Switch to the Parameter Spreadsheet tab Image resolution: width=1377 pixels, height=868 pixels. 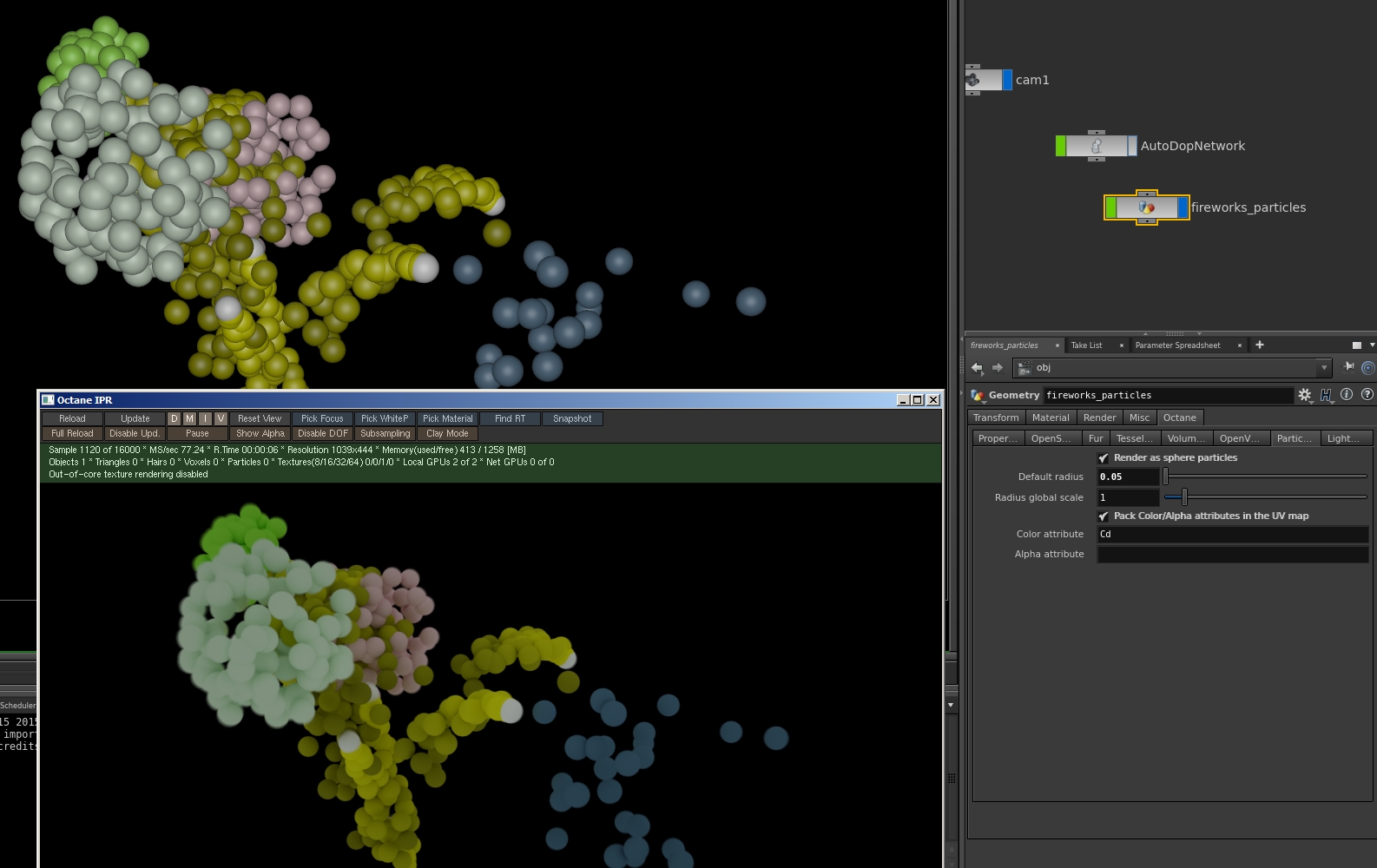tap(1177, 345)
